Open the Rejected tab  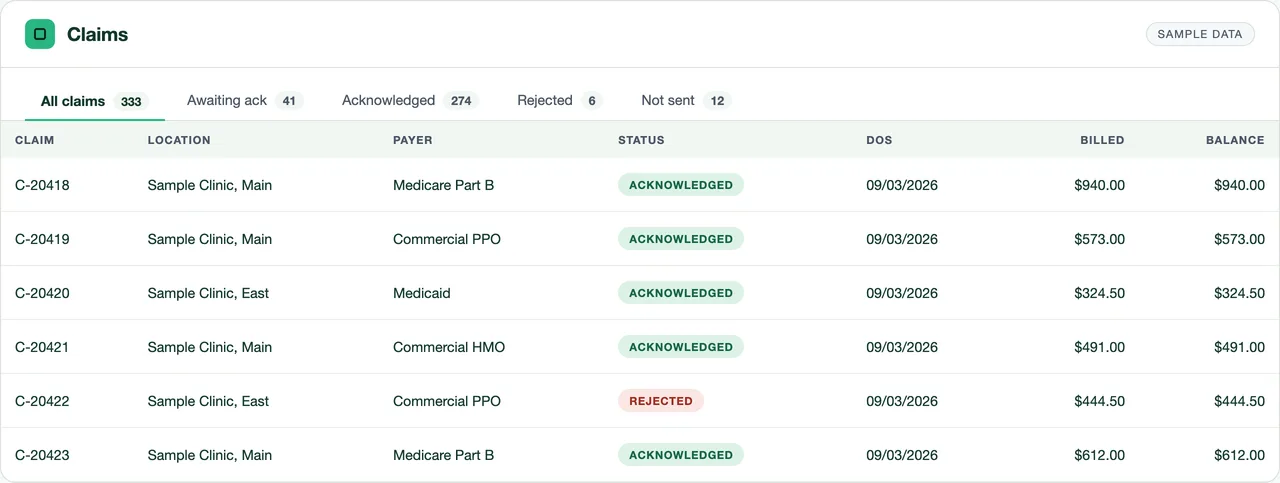pyautogui.click(x=559, y=101)
